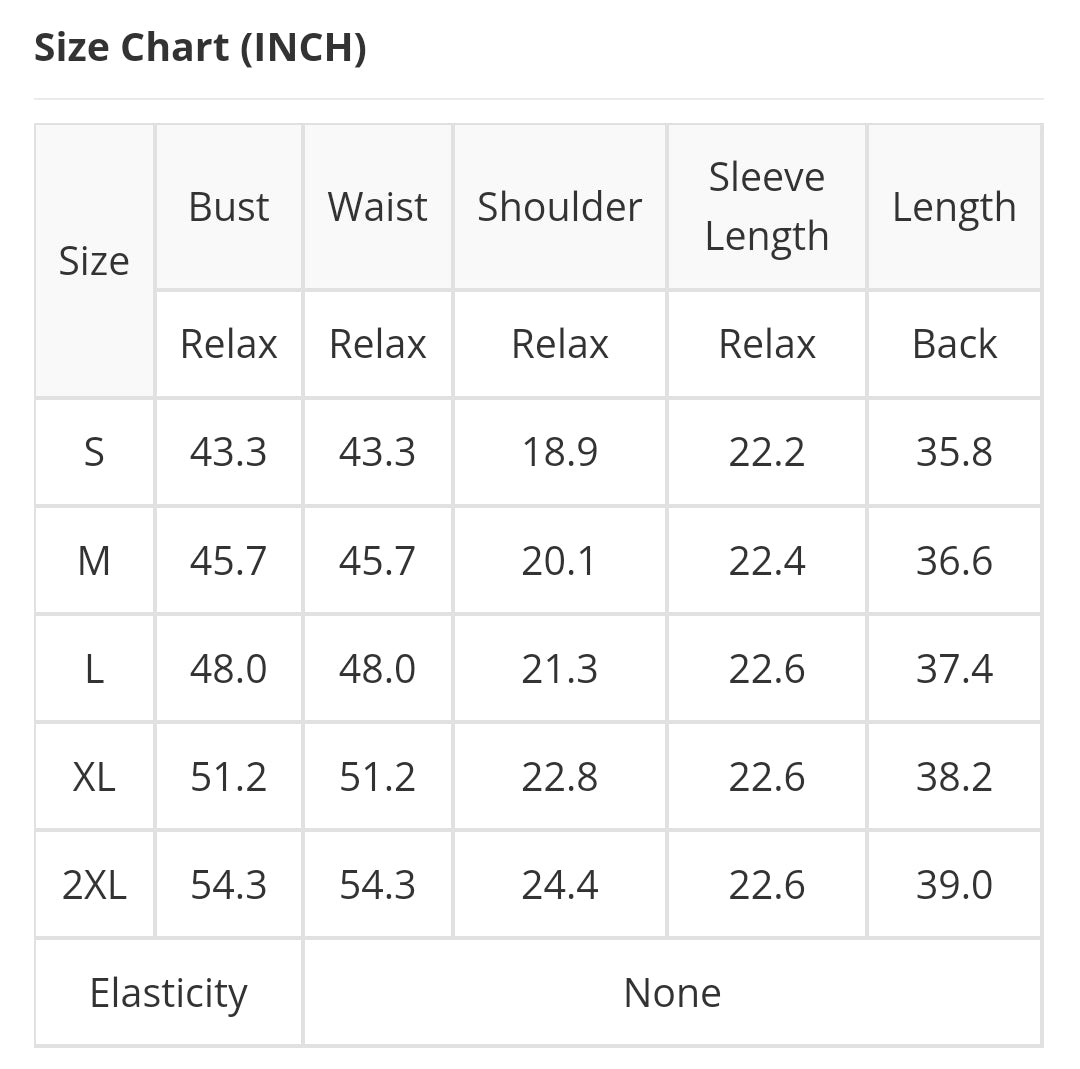Click the 22.8 shoulder value for XL
The height and width of the screenshot is (1069, 1080).
coord(559,777)
